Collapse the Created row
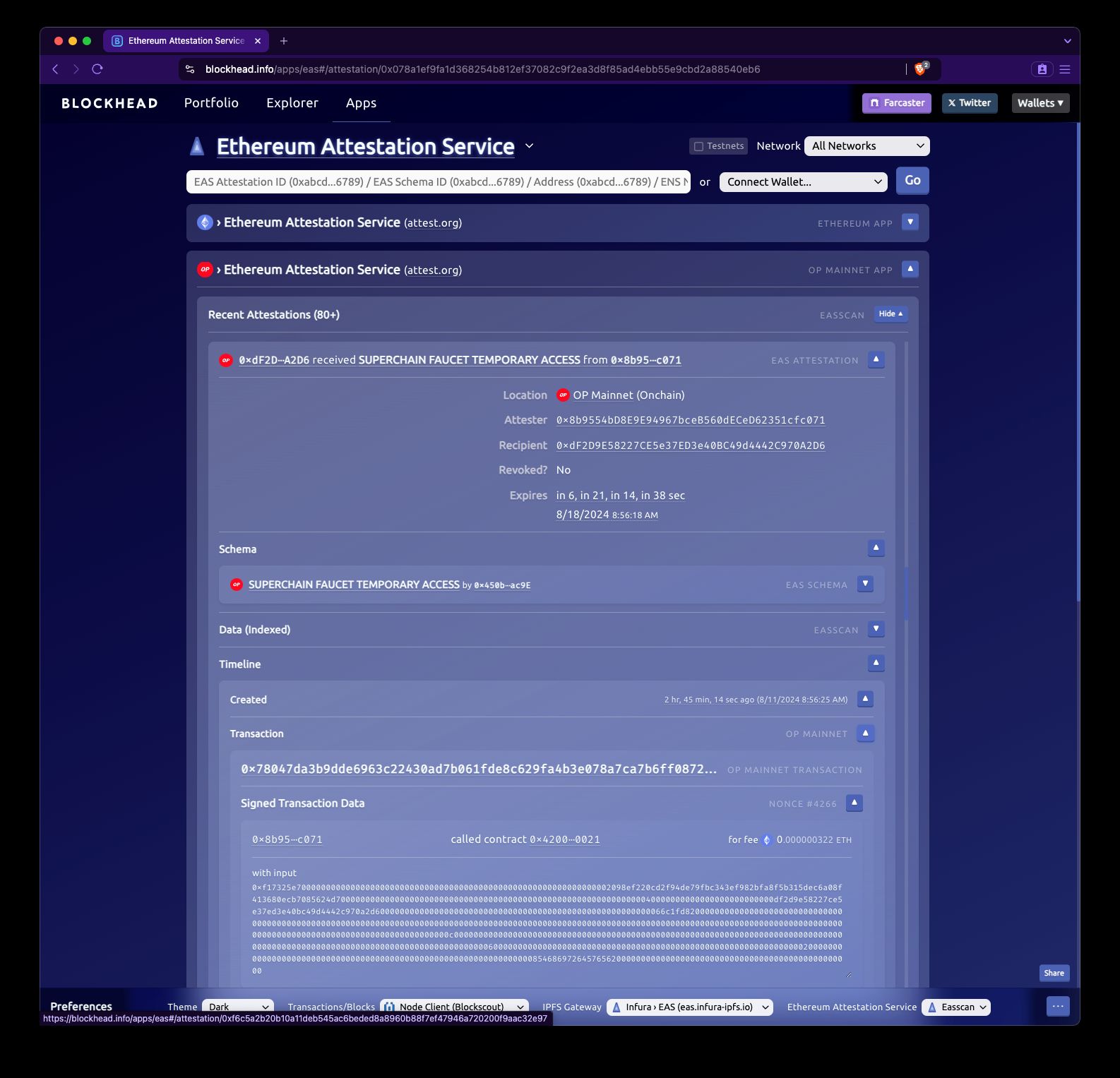This screenshot has width=1120, height=1078. pyautogui.click(x=865, y=699)
